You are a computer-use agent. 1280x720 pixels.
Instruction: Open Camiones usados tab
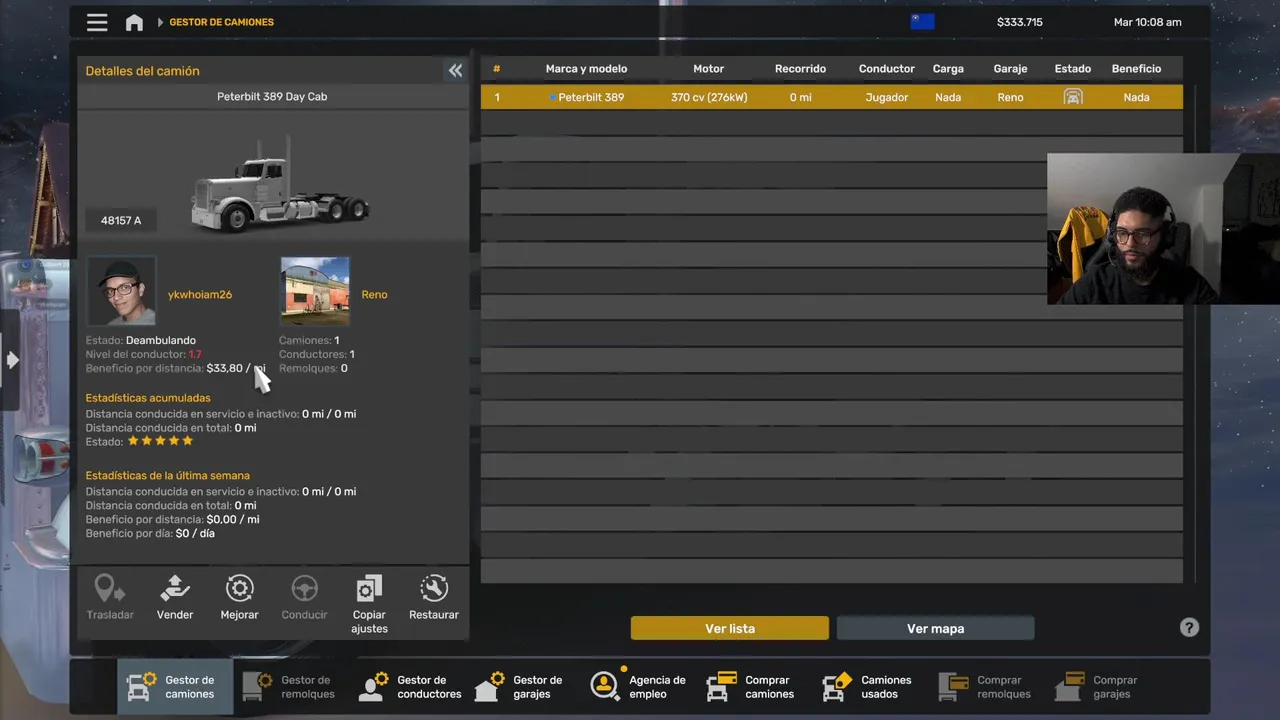point(868,687)
